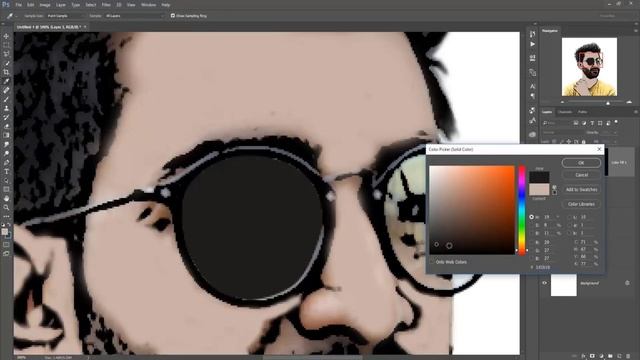Viewport: 640px width, 360px height.
Task: Open the layer filter Kind dropdown
Action: (x=556, y=123)
